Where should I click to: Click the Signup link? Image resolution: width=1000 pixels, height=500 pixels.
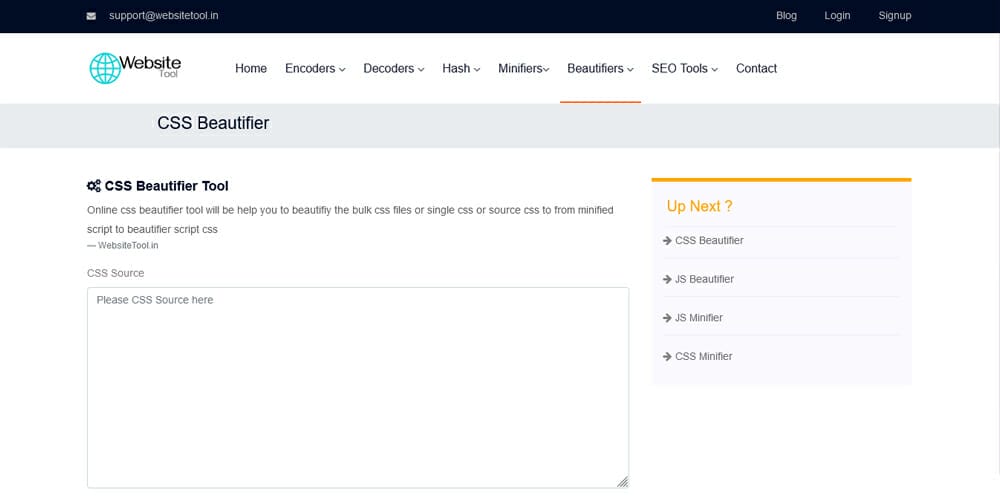click(x=894, y=16)
